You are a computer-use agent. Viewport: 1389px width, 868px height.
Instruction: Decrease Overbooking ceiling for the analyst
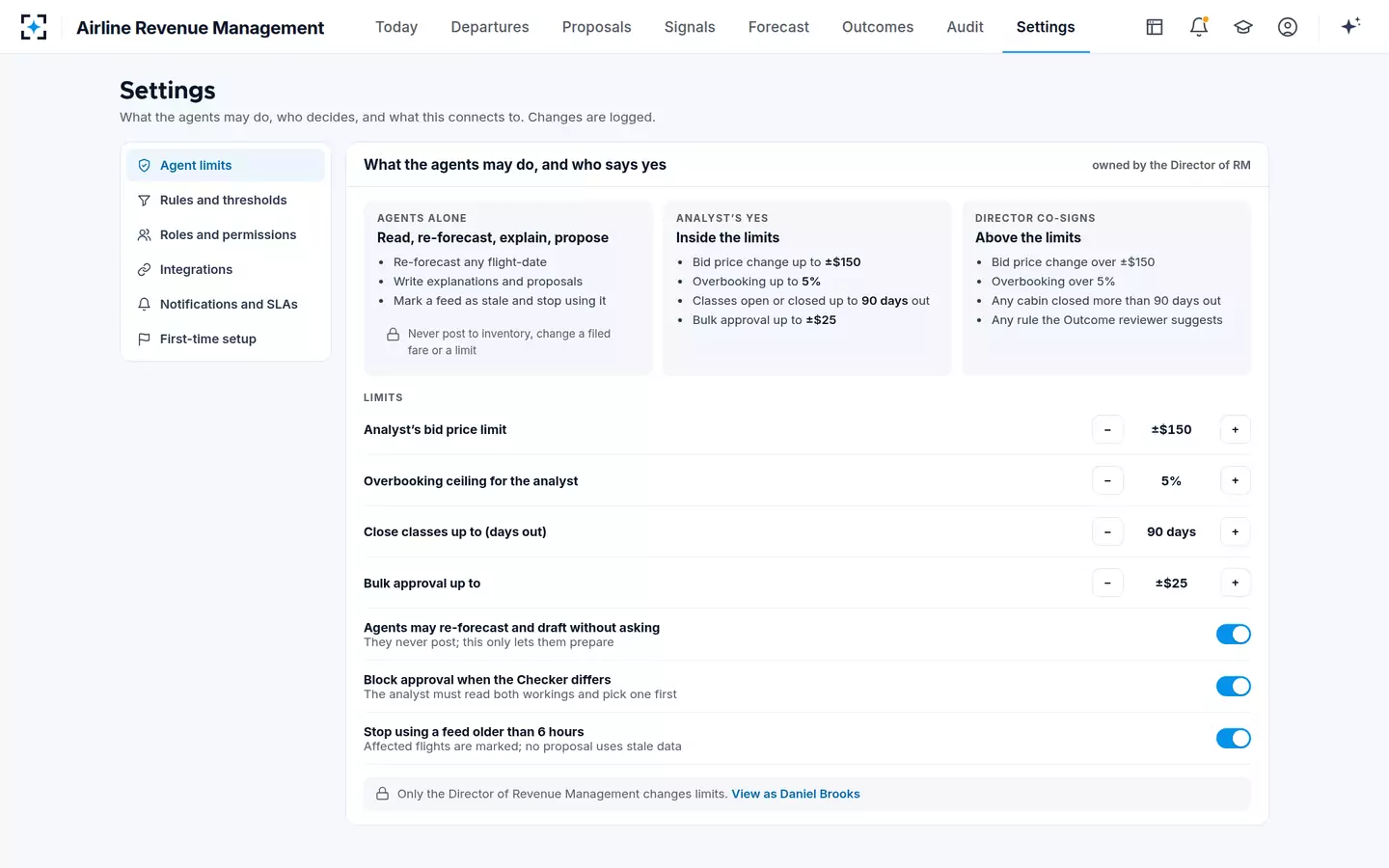[1107, 480]
